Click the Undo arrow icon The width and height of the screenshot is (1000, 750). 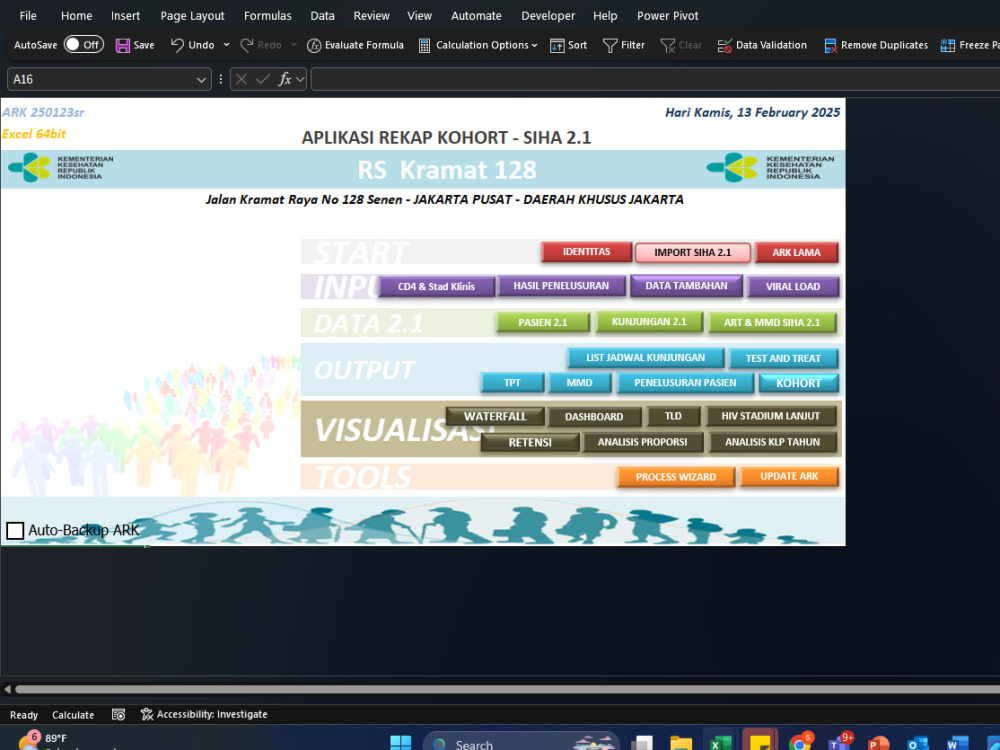pos(177,45)
